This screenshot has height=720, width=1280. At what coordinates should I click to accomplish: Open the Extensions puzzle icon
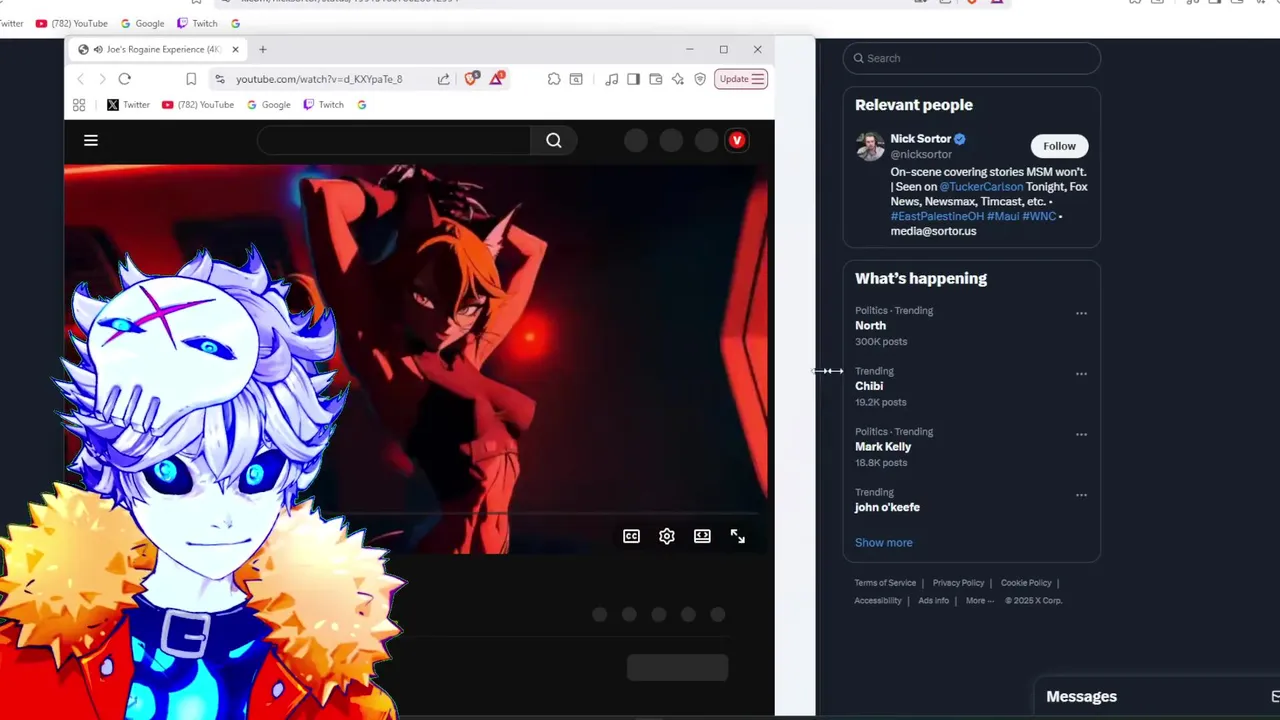coord(554,79)
